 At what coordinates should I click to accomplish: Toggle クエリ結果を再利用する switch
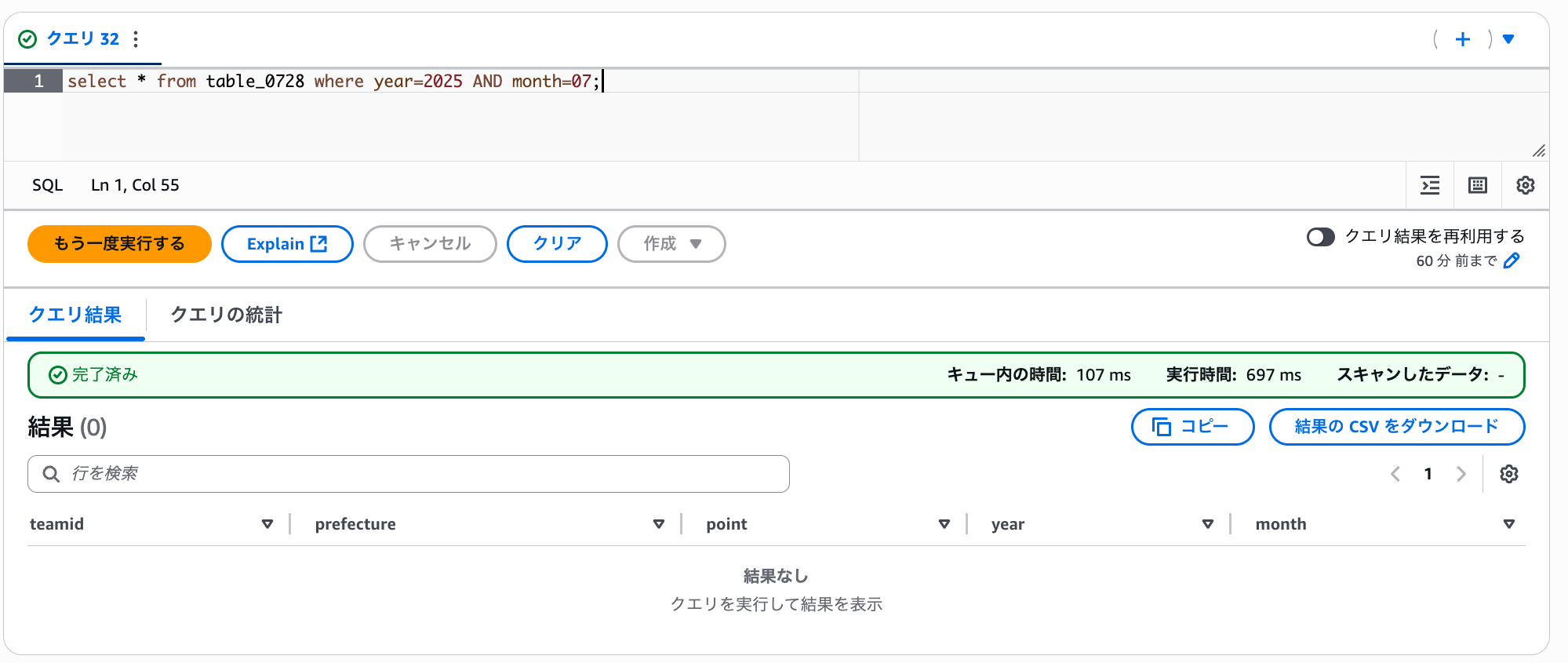[x=1321, y=237]
